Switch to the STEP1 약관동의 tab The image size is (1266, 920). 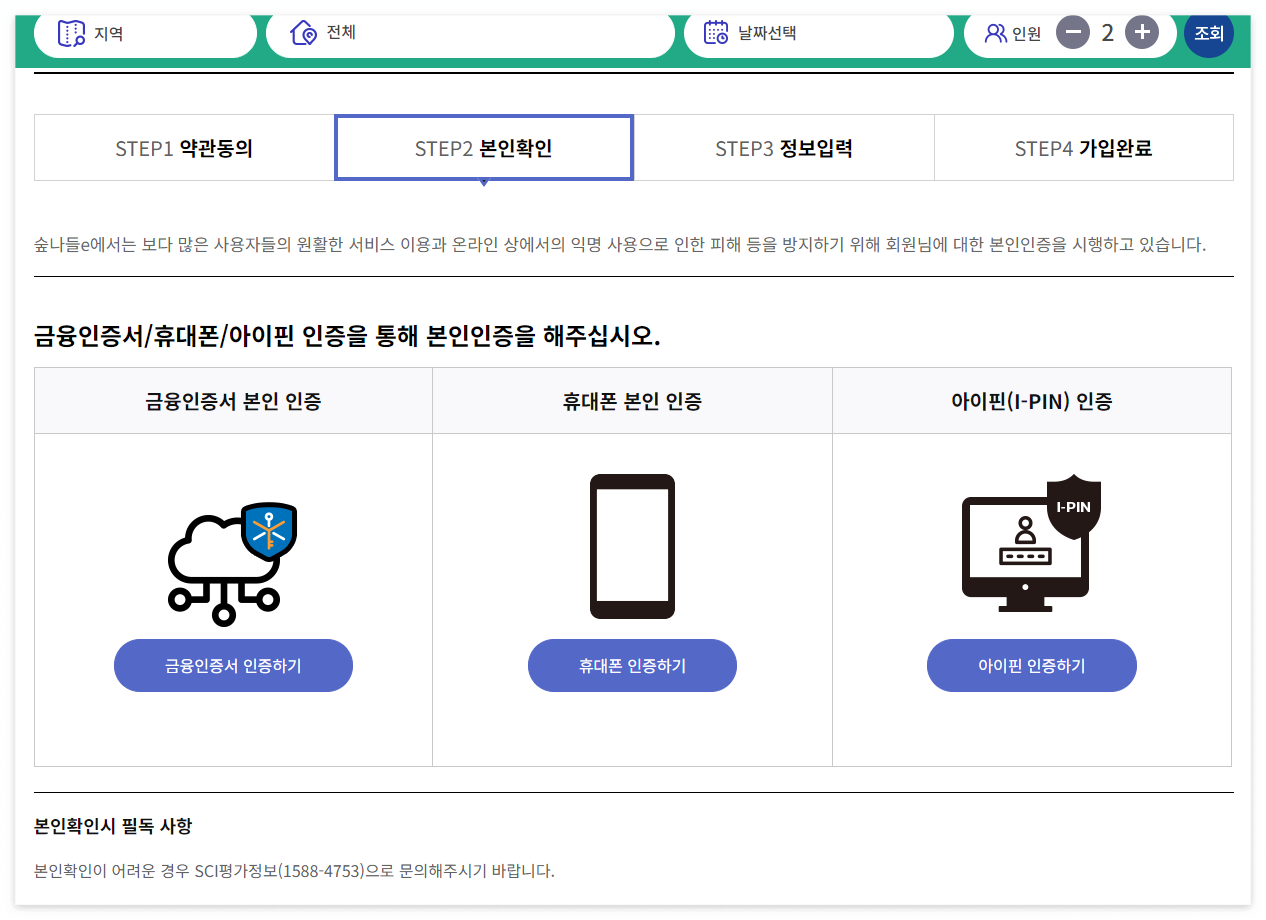tap(184, 147)
